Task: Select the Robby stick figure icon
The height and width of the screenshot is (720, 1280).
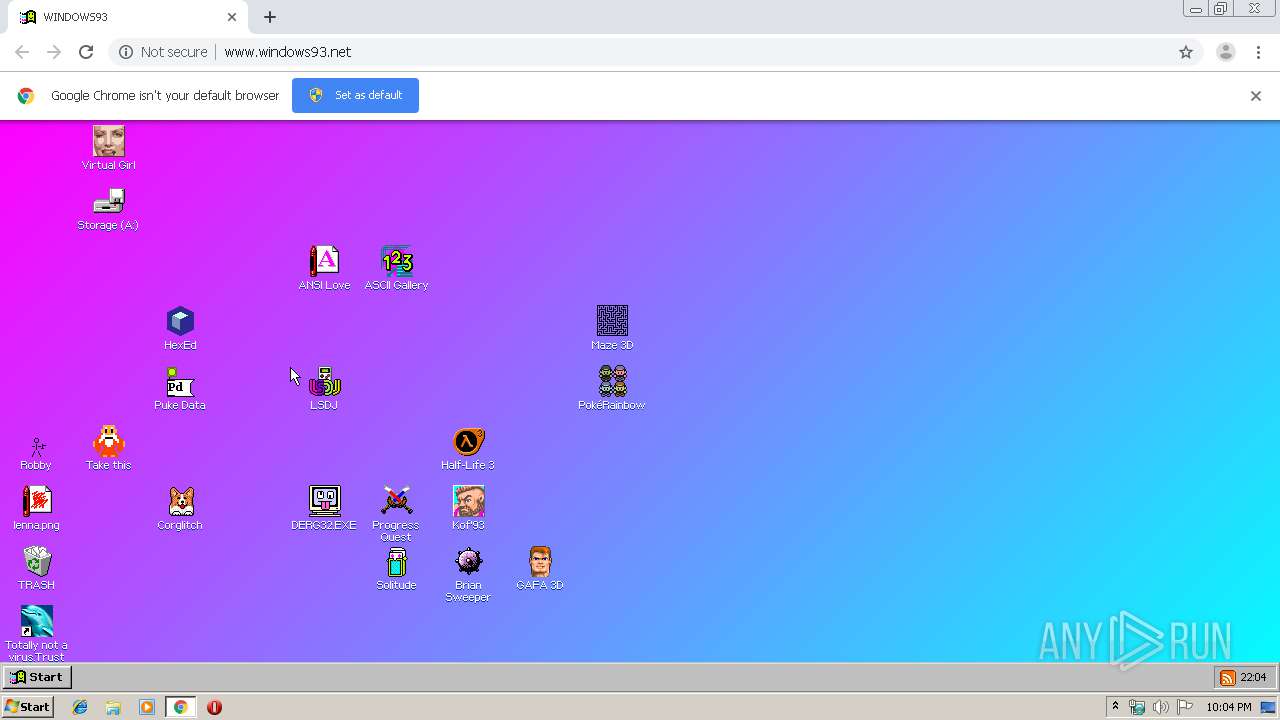Action: [36, 448]
